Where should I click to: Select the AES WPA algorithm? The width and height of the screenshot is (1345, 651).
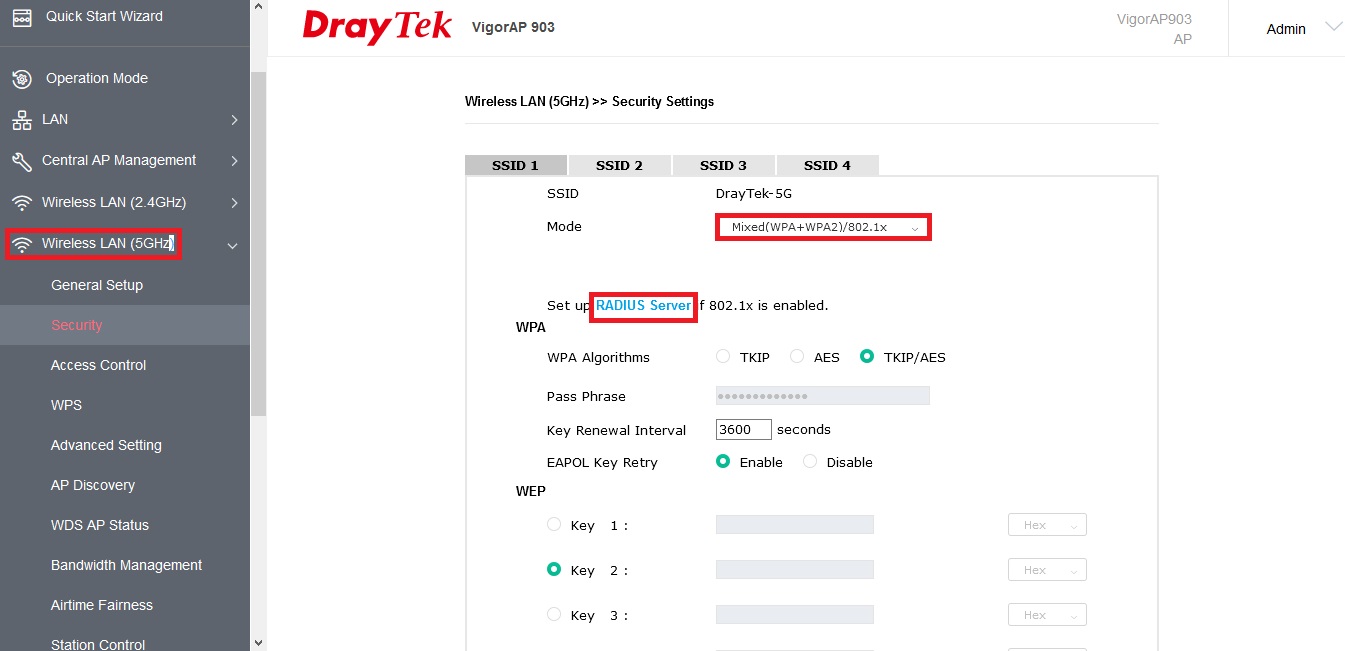click(797, 357)
